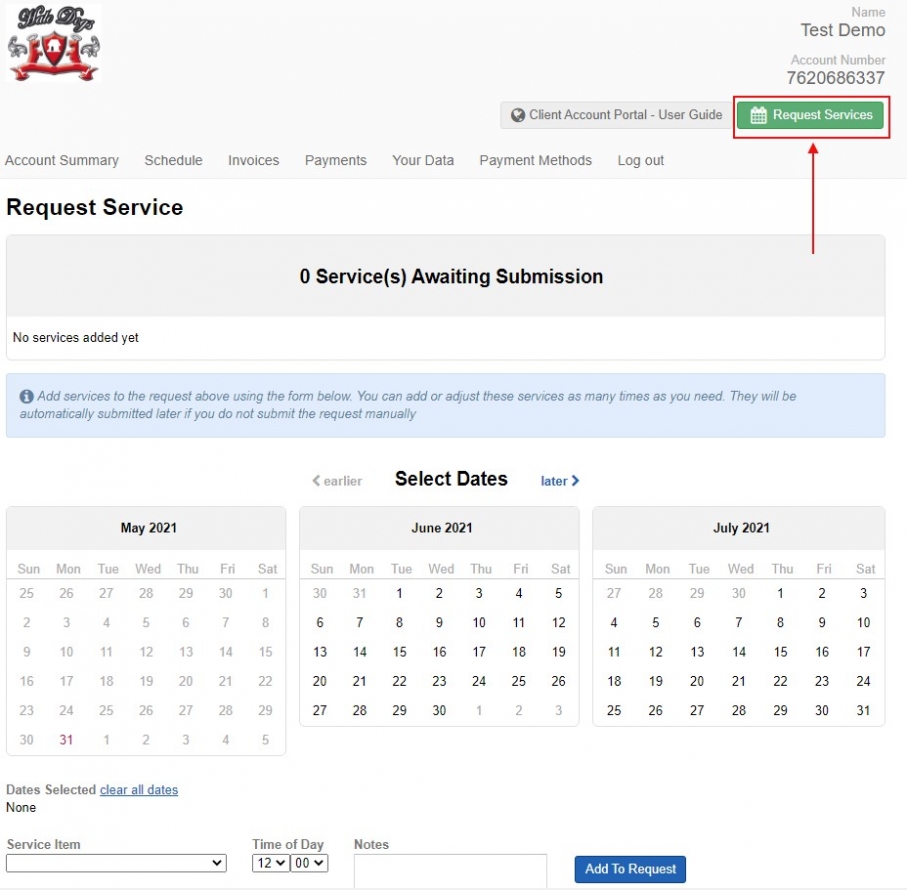
Task: Click the globe icon beside User Guide
Action: pos(518,115)
